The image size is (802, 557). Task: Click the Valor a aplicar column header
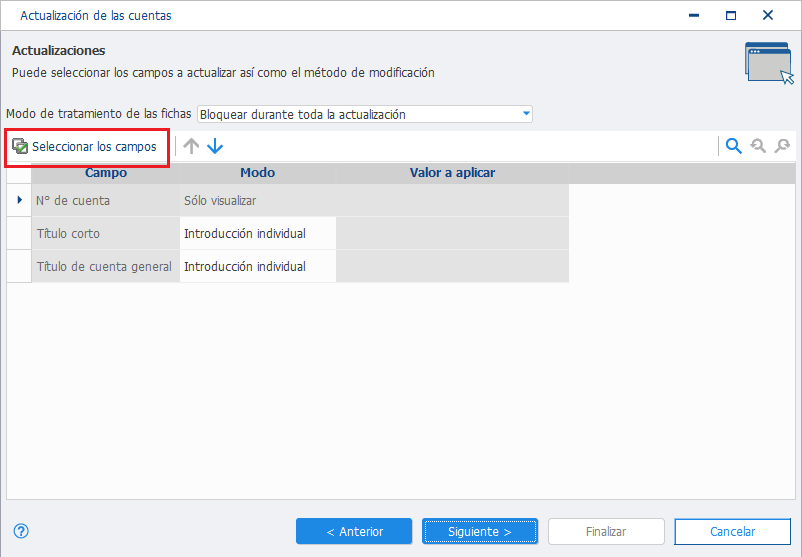(452, 173)
